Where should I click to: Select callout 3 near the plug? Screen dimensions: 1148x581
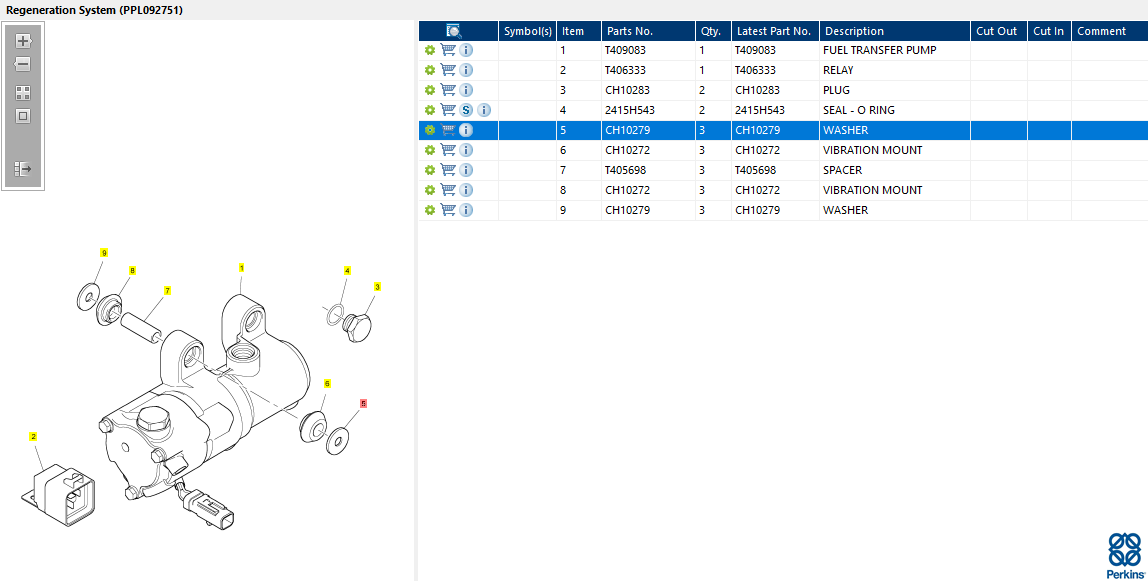(x=378, y=287)
